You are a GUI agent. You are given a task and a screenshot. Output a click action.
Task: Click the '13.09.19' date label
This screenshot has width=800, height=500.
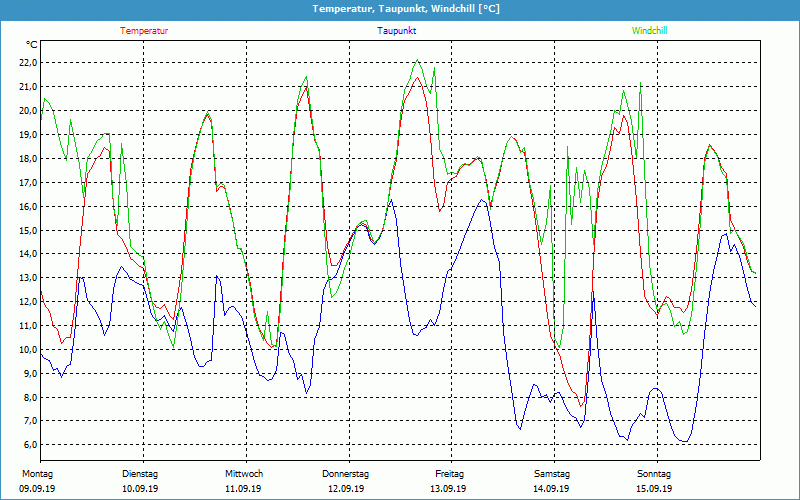point(448,489)
